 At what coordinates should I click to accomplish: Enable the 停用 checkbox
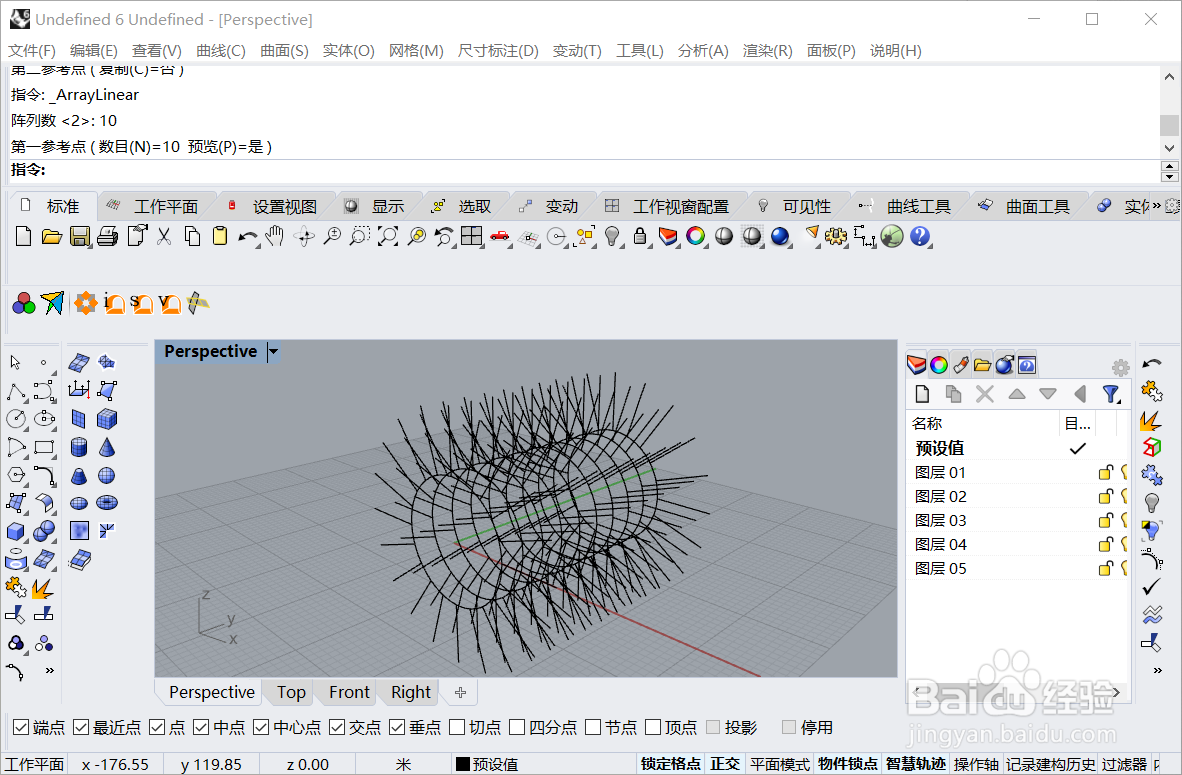pos(789,728)
